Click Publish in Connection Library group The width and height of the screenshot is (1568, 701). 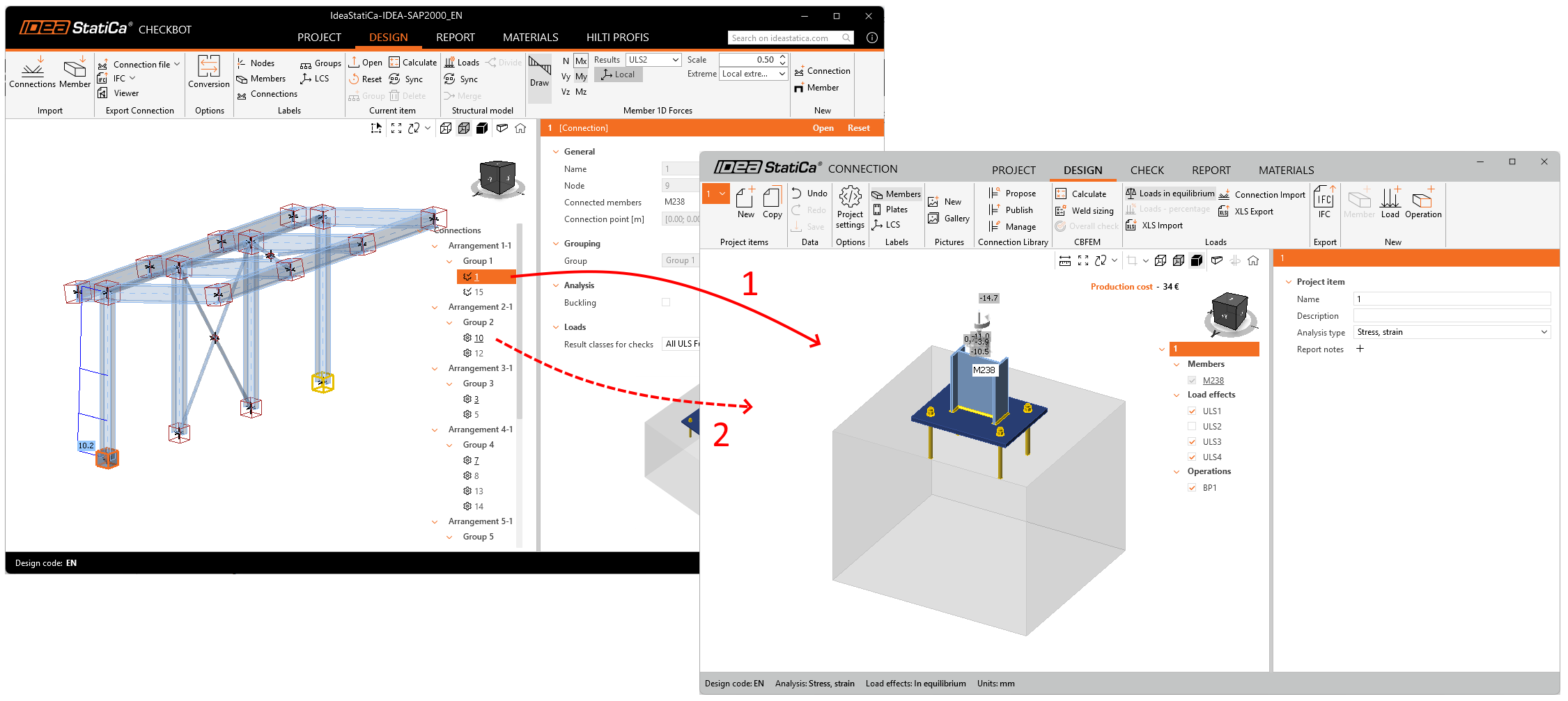[x=1011, y=210]
